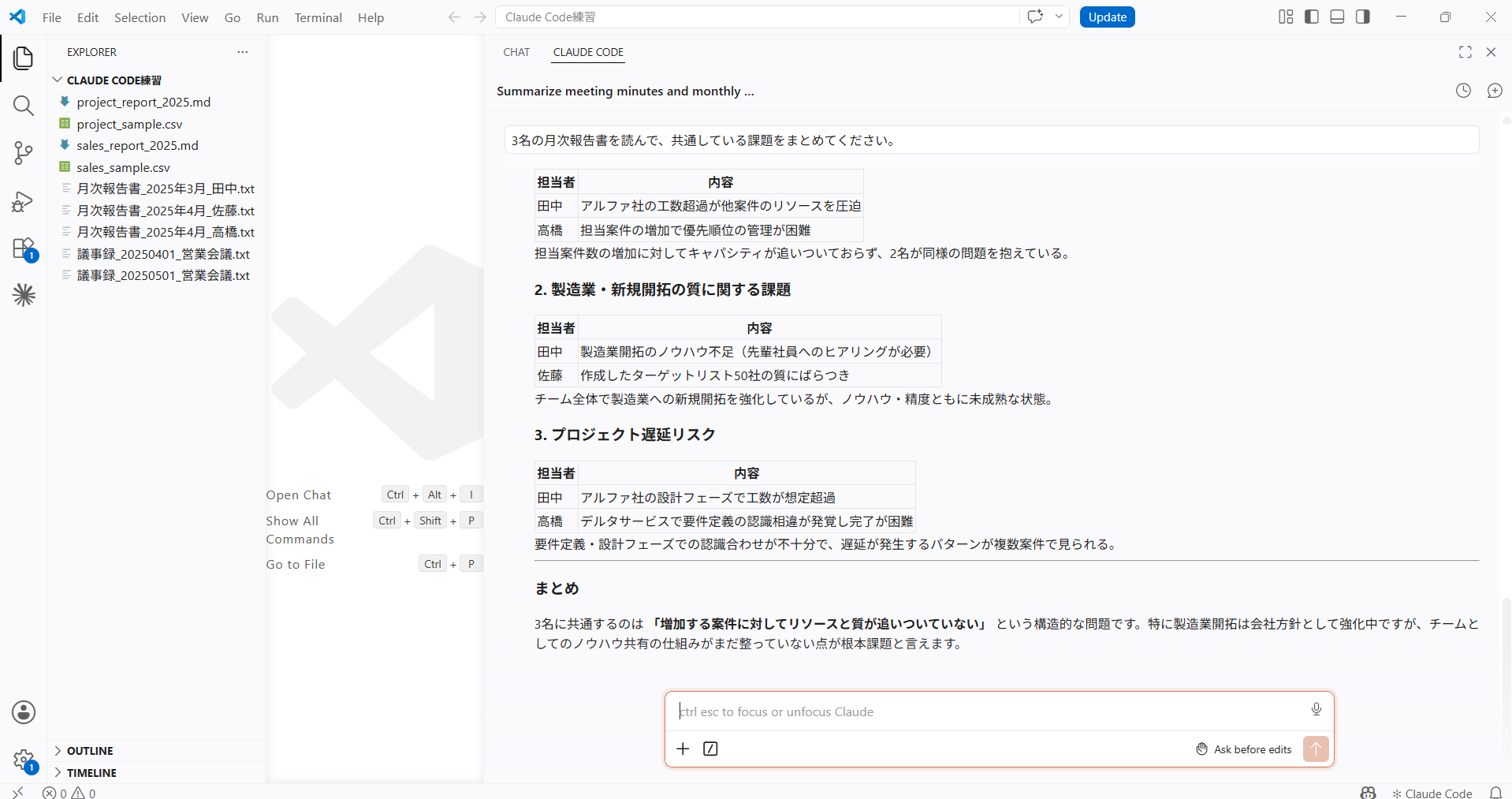The image size is (1512, 799).
Task: Open the Selection menu
Action: [x=140, y=17]
